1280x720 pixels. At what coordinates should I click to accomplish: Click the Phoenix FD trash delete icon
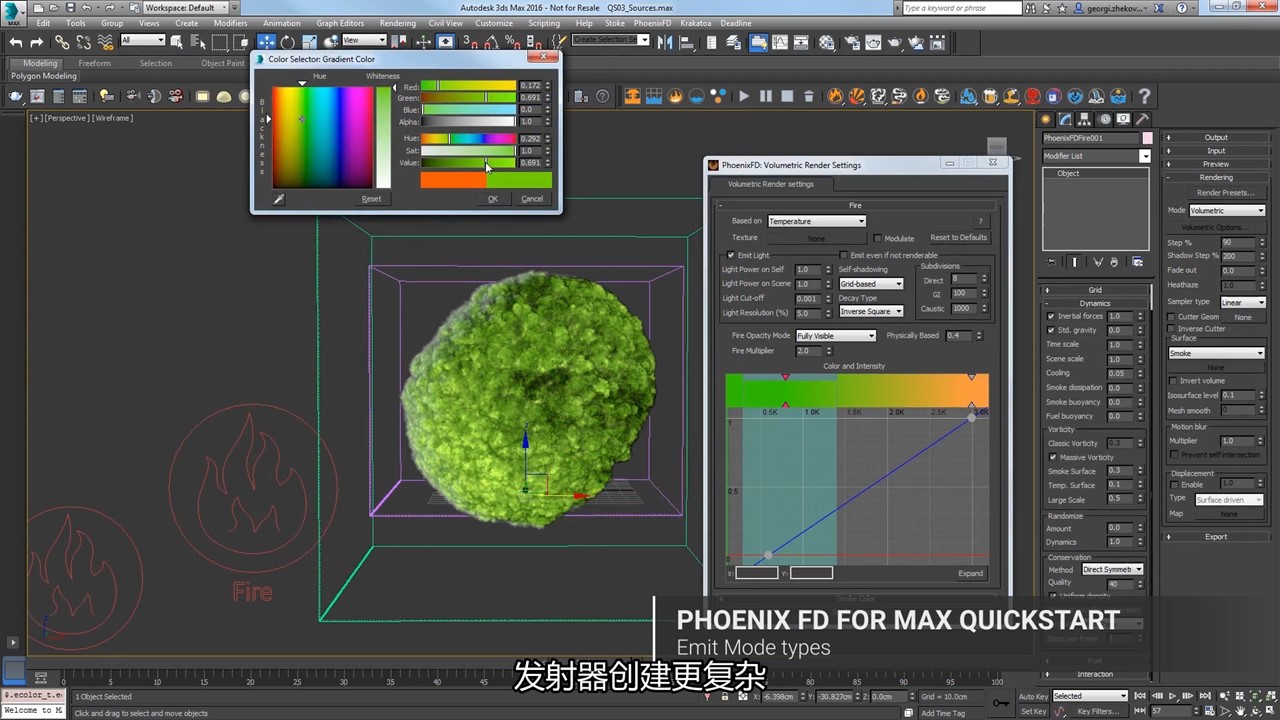809,97
